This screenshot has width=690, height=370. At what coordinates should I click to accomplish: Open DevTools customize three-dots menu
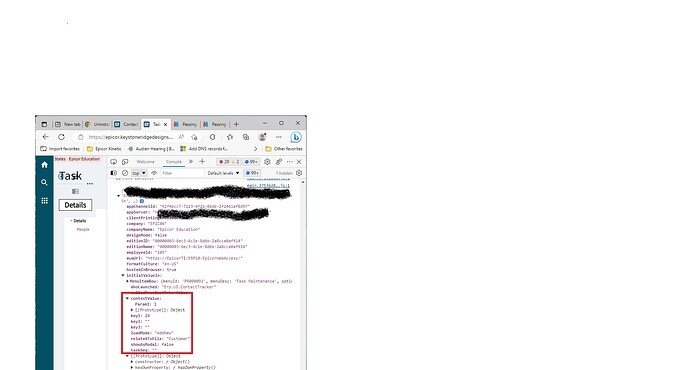pos(289,162)
